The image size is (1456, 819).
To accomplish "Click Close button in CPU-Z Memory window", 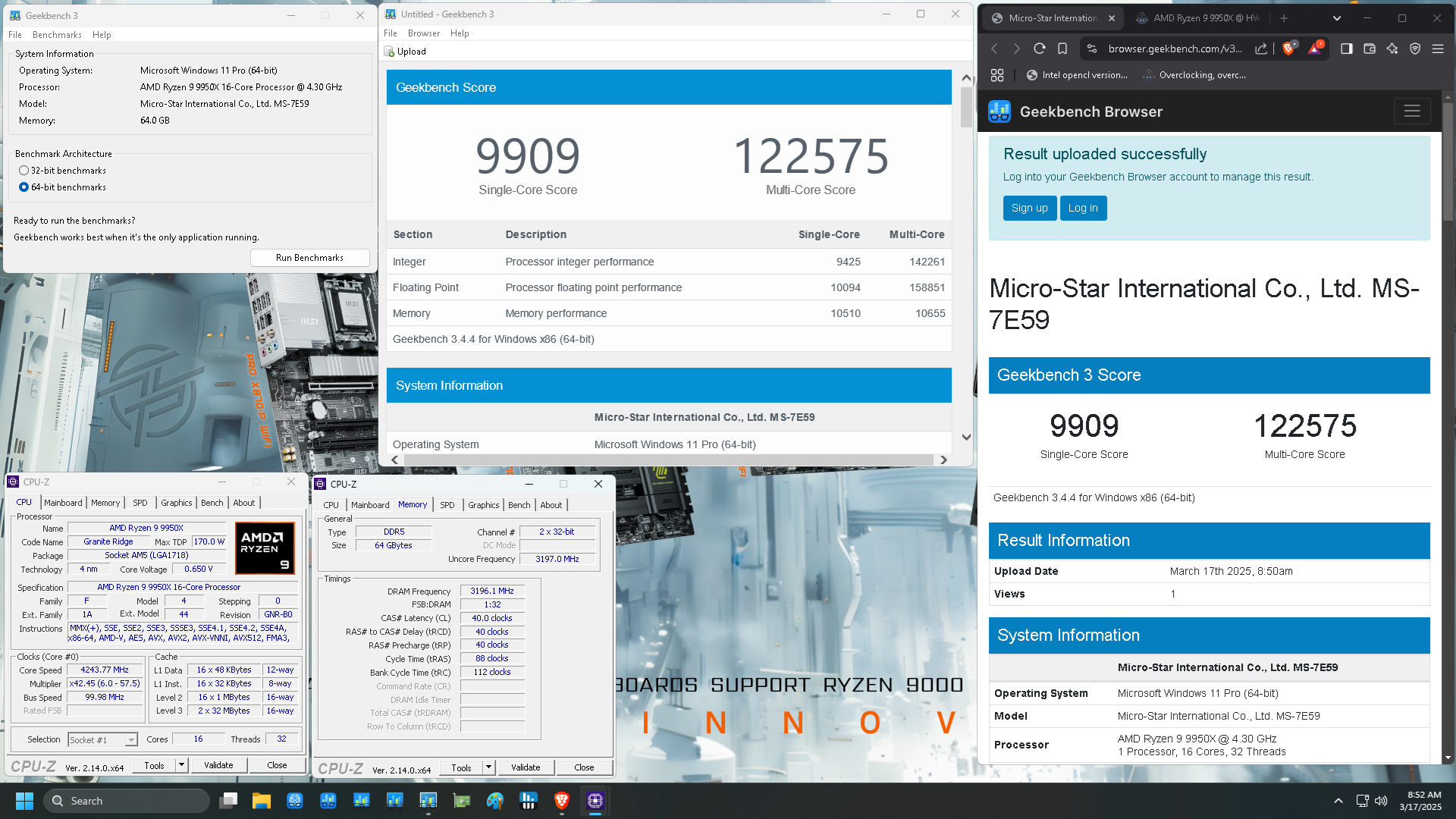I will click(584, 767).
